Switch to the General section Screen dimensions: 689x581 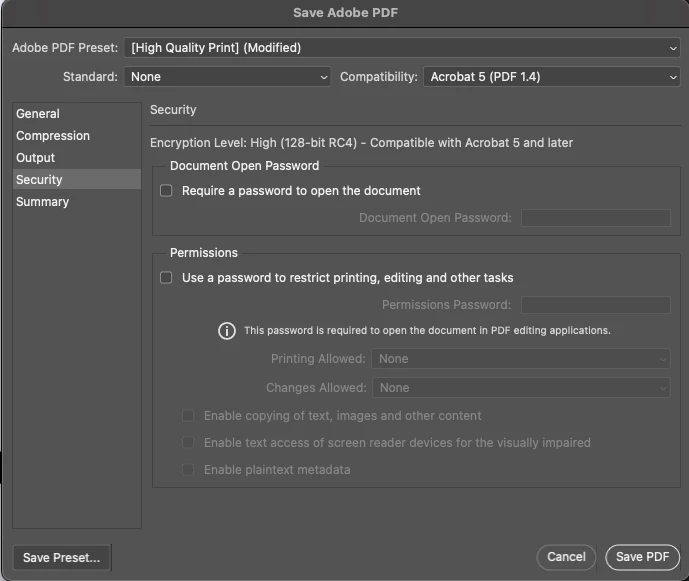click(77, 114)
